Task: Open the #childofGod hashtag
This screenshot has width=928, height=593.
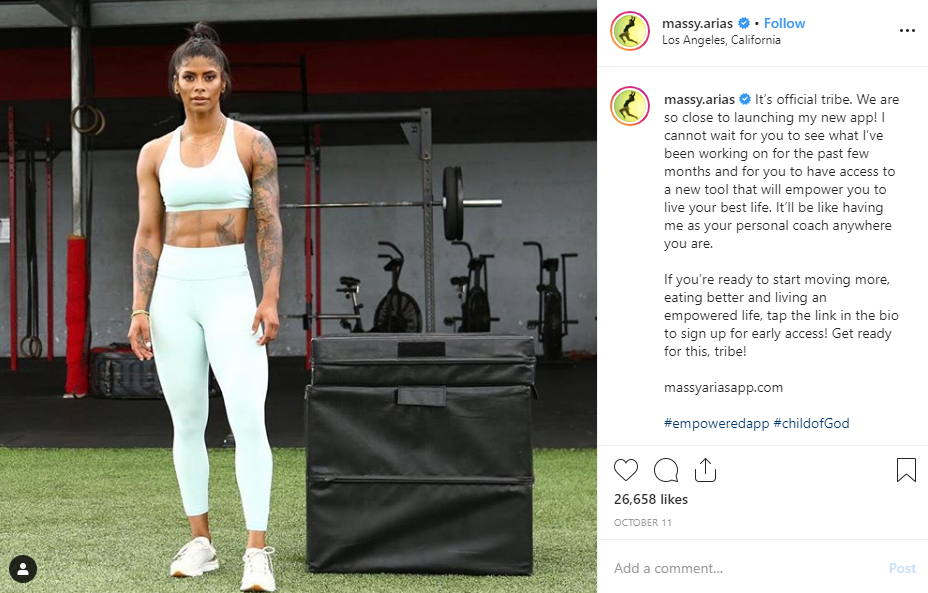Action: coord(811,423)
